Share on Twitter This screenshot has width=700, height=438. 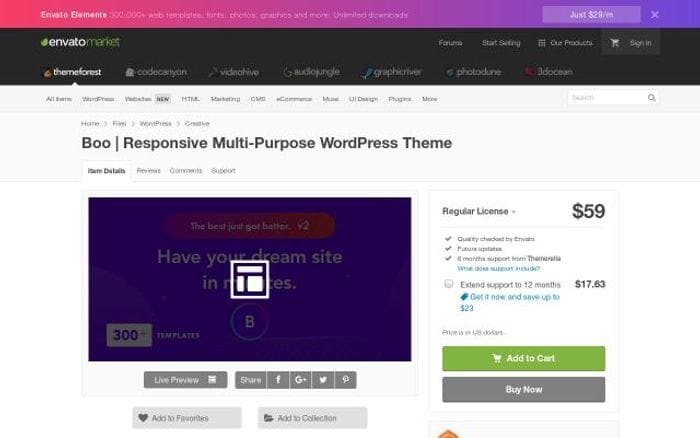(x=323, y=380)
